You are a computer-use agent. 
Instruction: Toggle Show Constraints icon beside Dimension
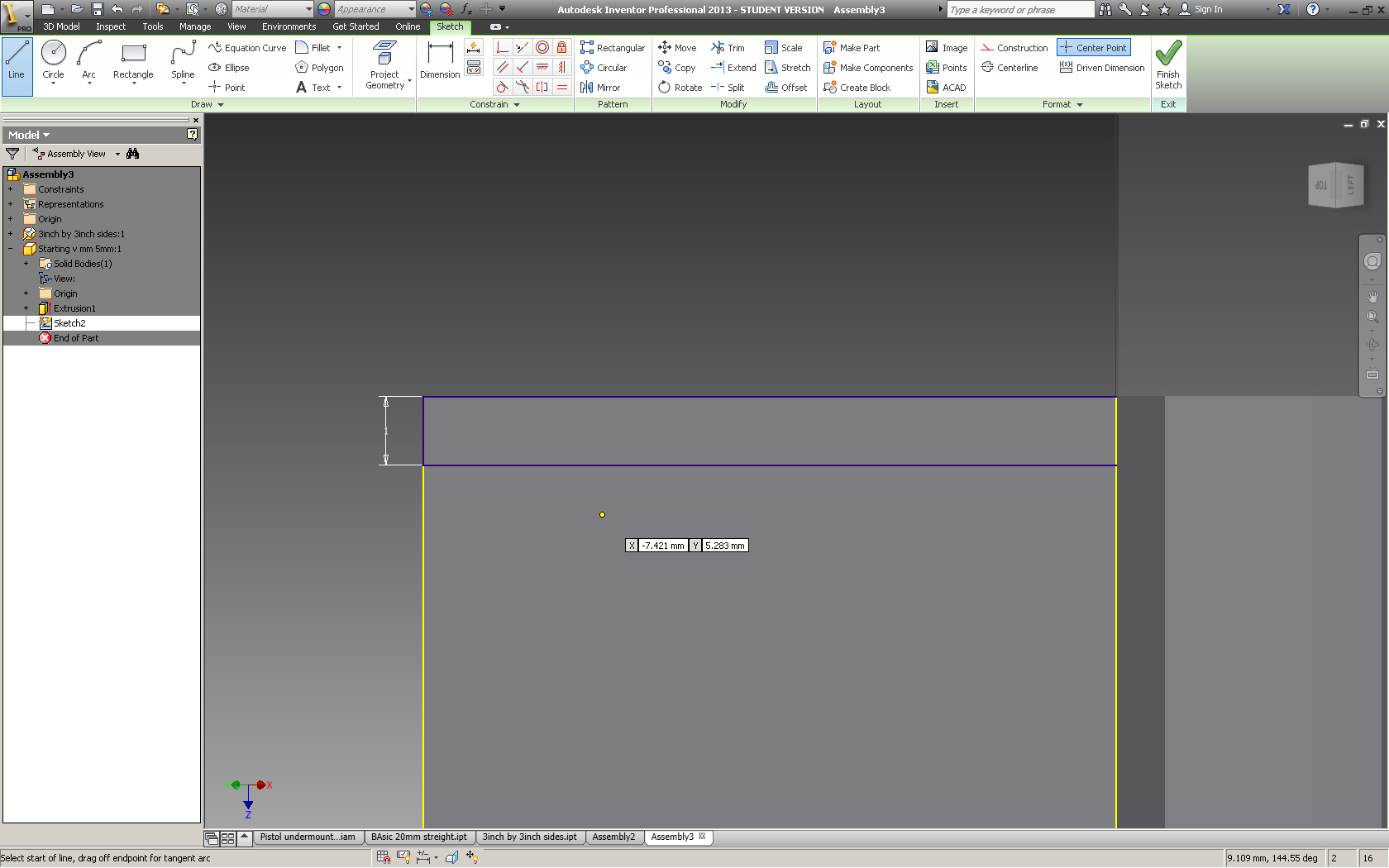click(x=474, y=68)
